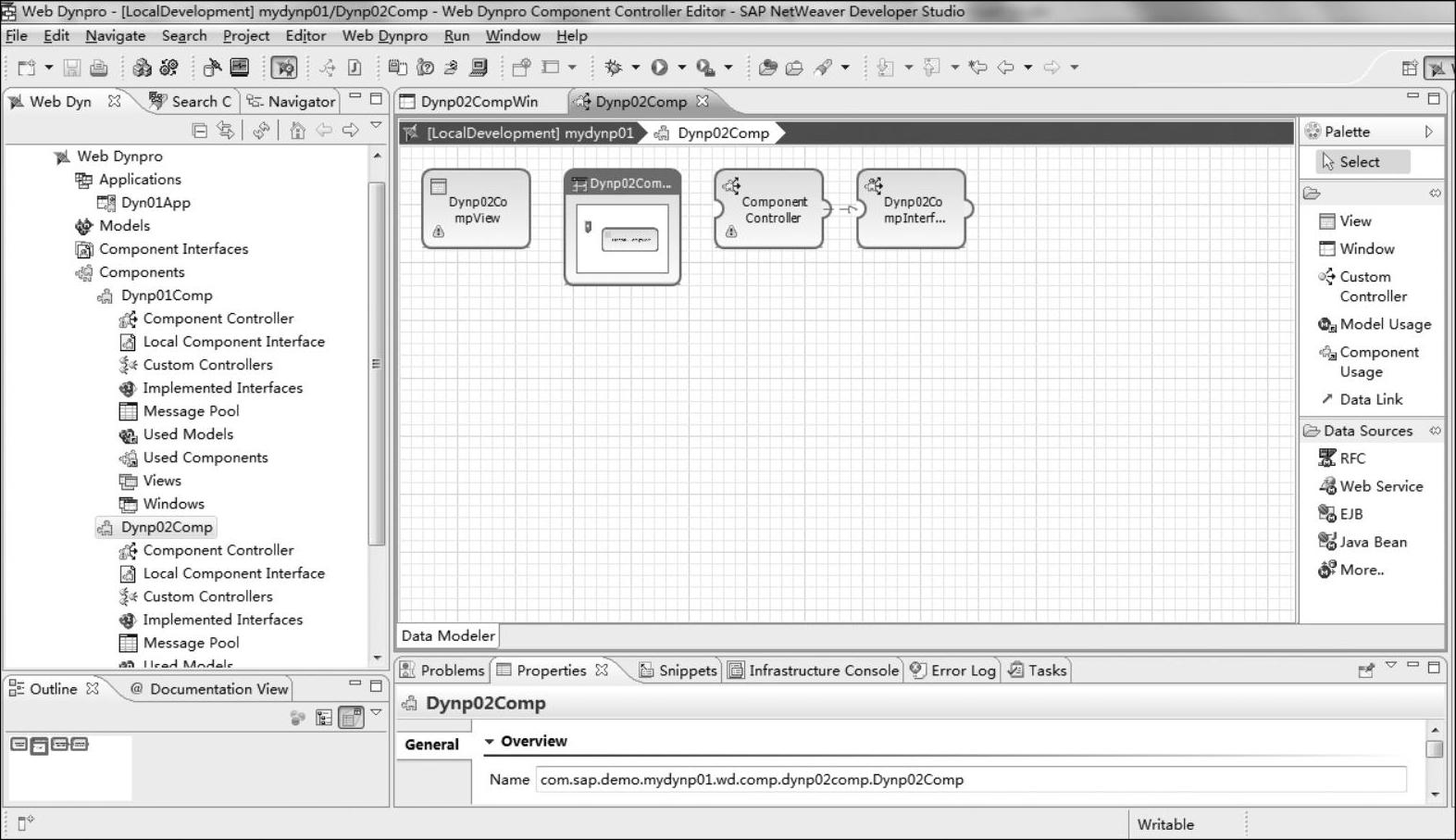1456x840 pixels.
Task: Click the Run toolbar icon
Action: coord(659,68)
